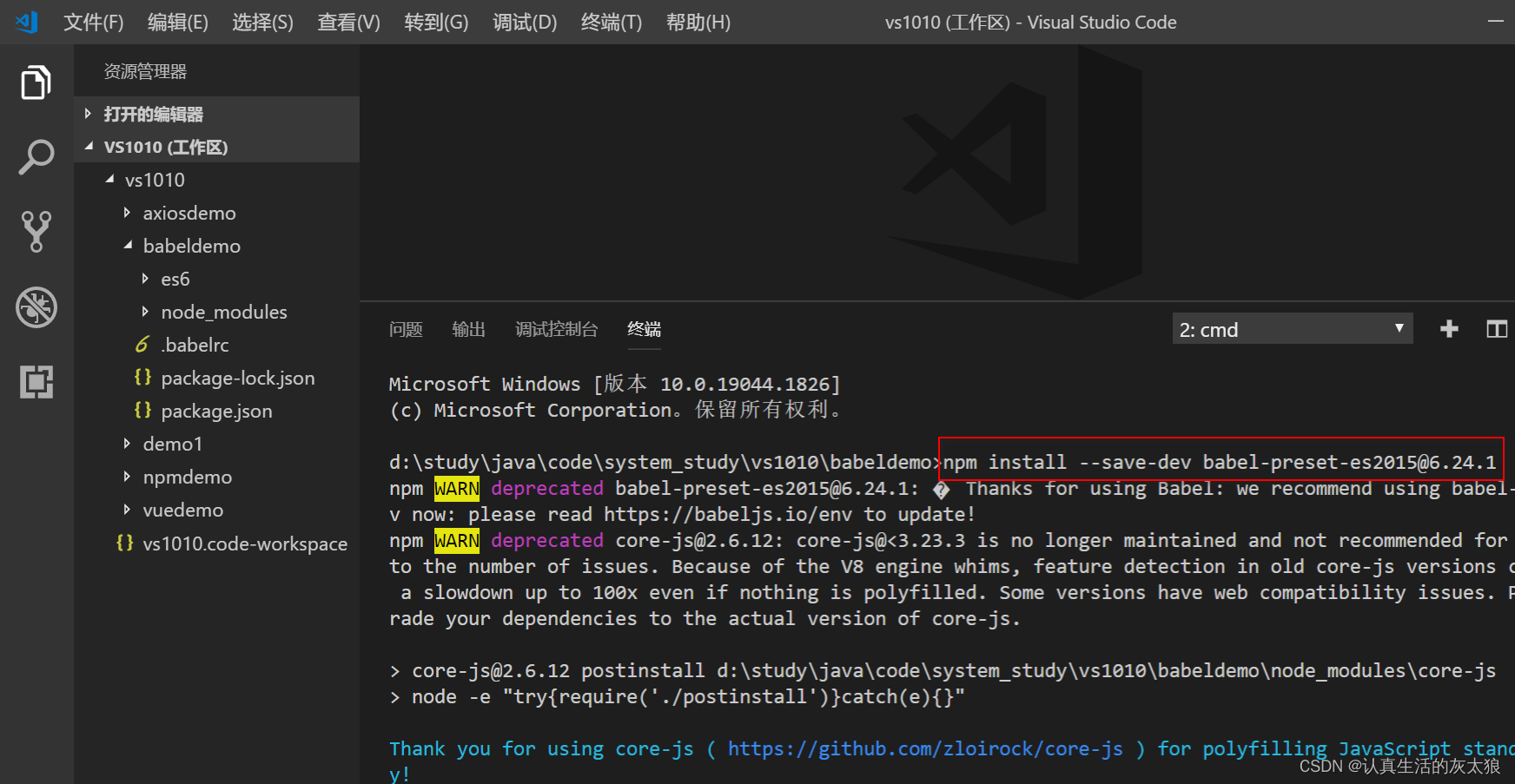Select the package.json file
1515x784 pixels.
tap(216, 411)
